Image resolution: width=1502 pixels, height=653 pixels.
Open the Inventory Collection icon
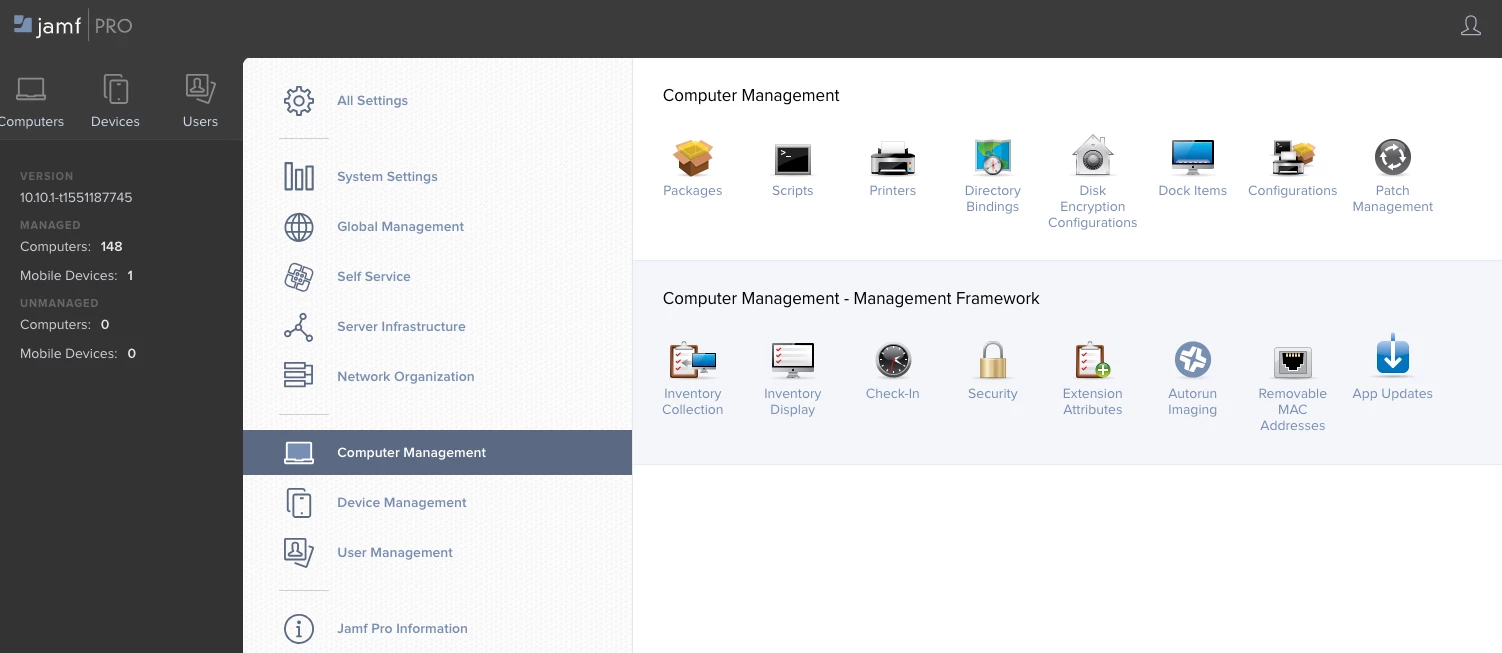coord(692,360)
